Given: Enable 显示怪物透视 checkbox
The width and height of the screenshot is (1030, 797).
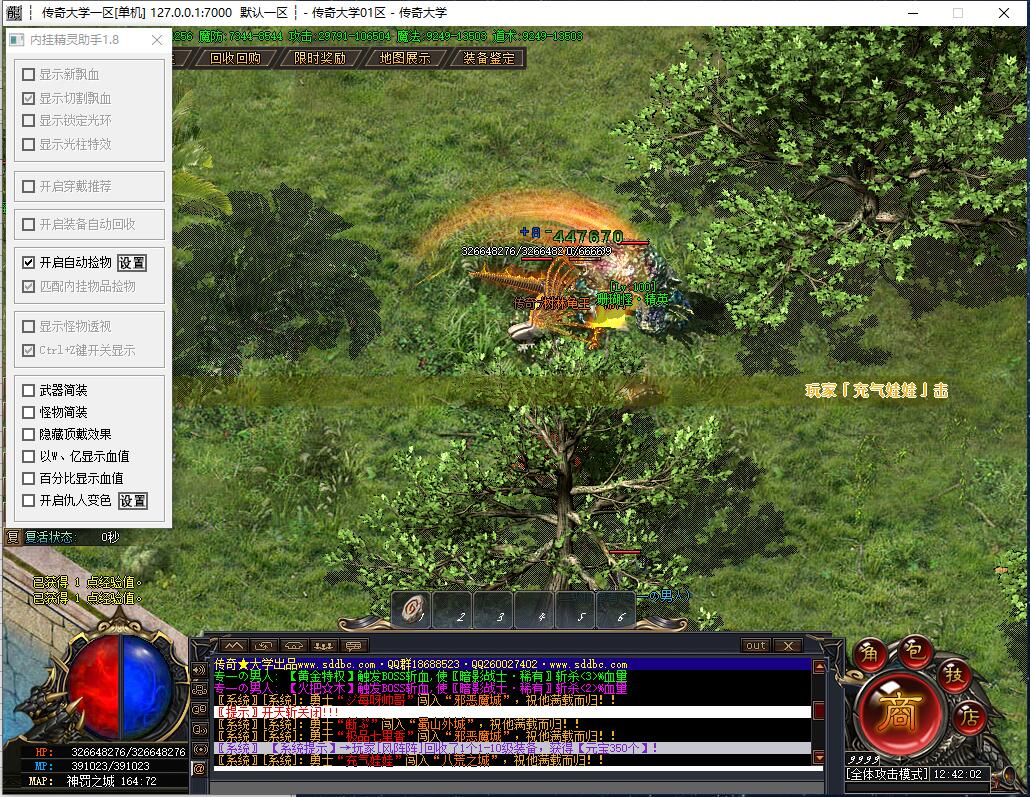Looking at the screenshot, I should [x=28, y=326].
